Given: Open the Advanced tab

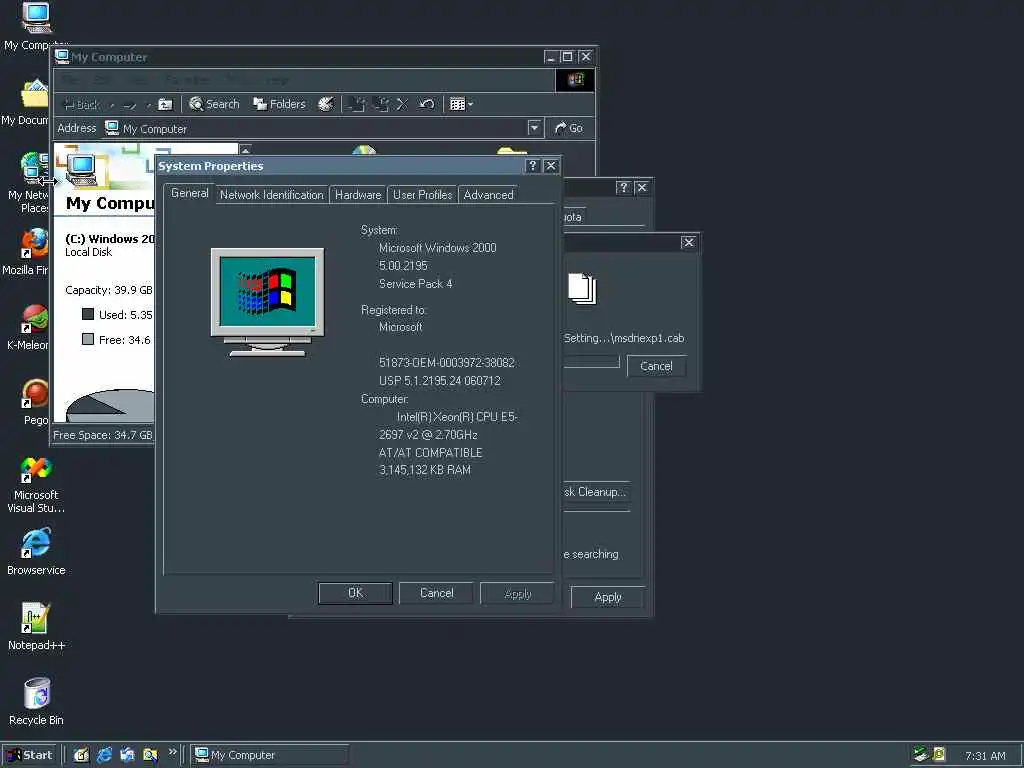Looking at the screenshot, I should [488, 195].
